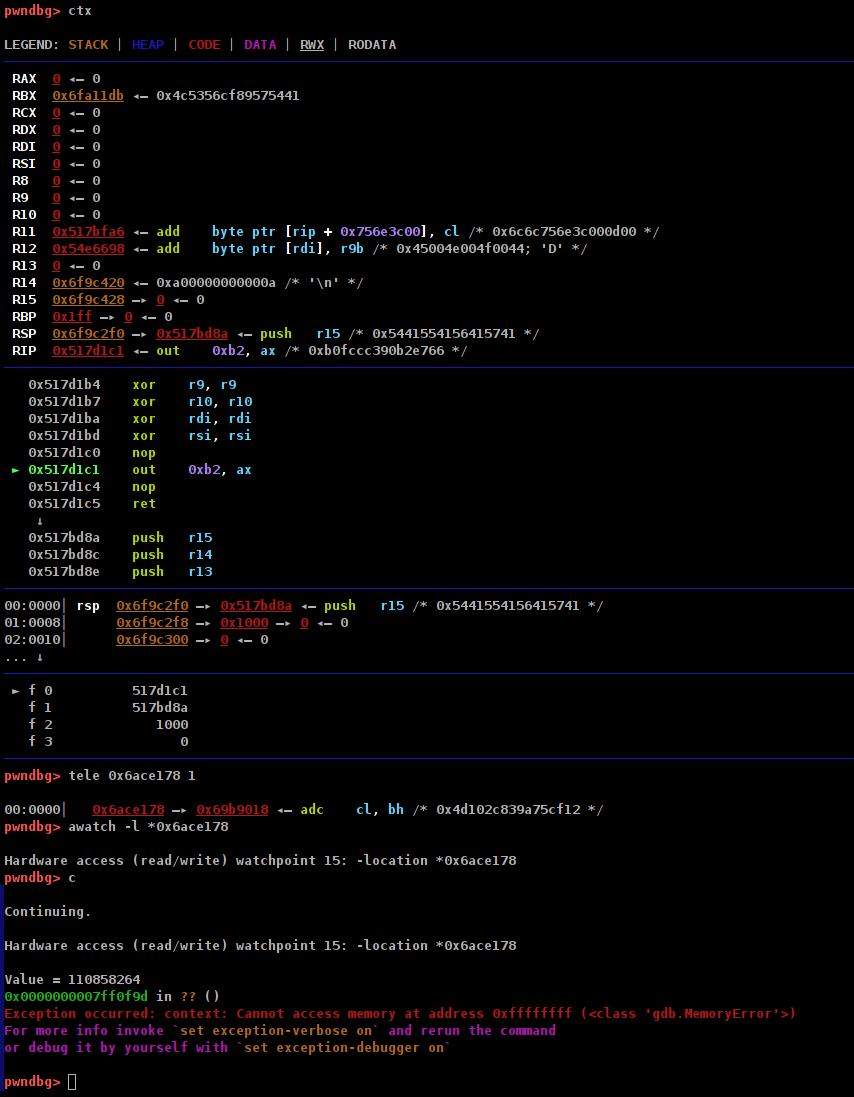Screen dimensions: 854x1097
Task: Click the R11 code address 0x517bfa6
Action: (x=88, y=232)
